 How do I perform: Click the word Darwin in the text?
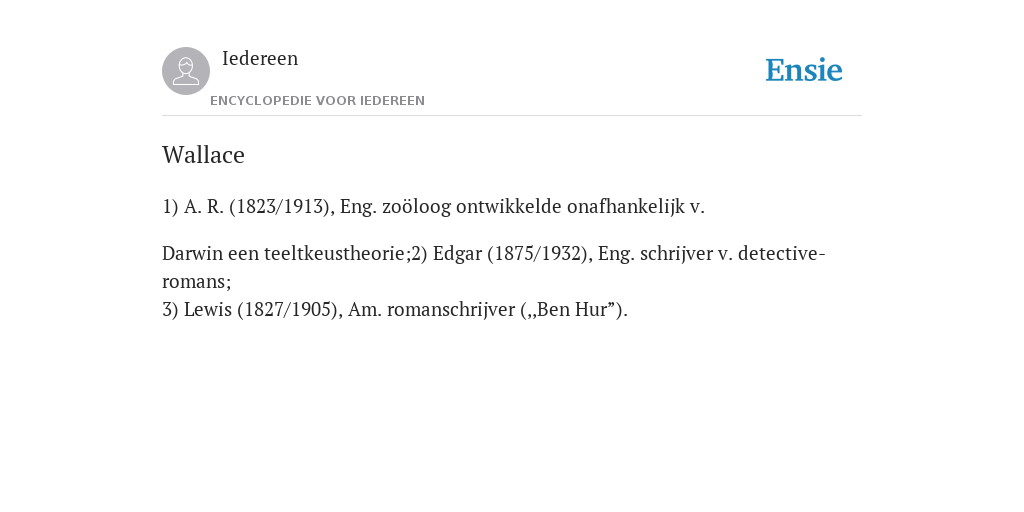[x=193, y=253]
